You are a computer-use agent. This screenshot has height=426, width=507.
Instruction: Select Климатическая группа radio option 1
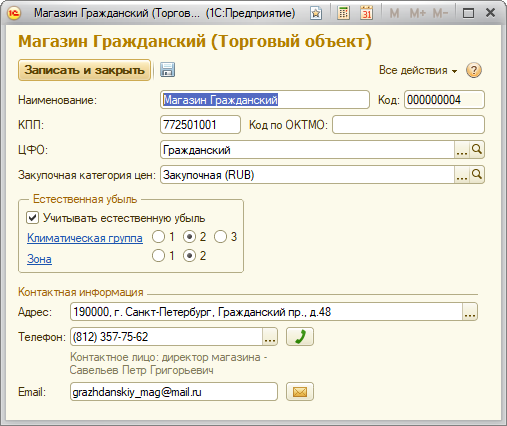tap(158, 237)
